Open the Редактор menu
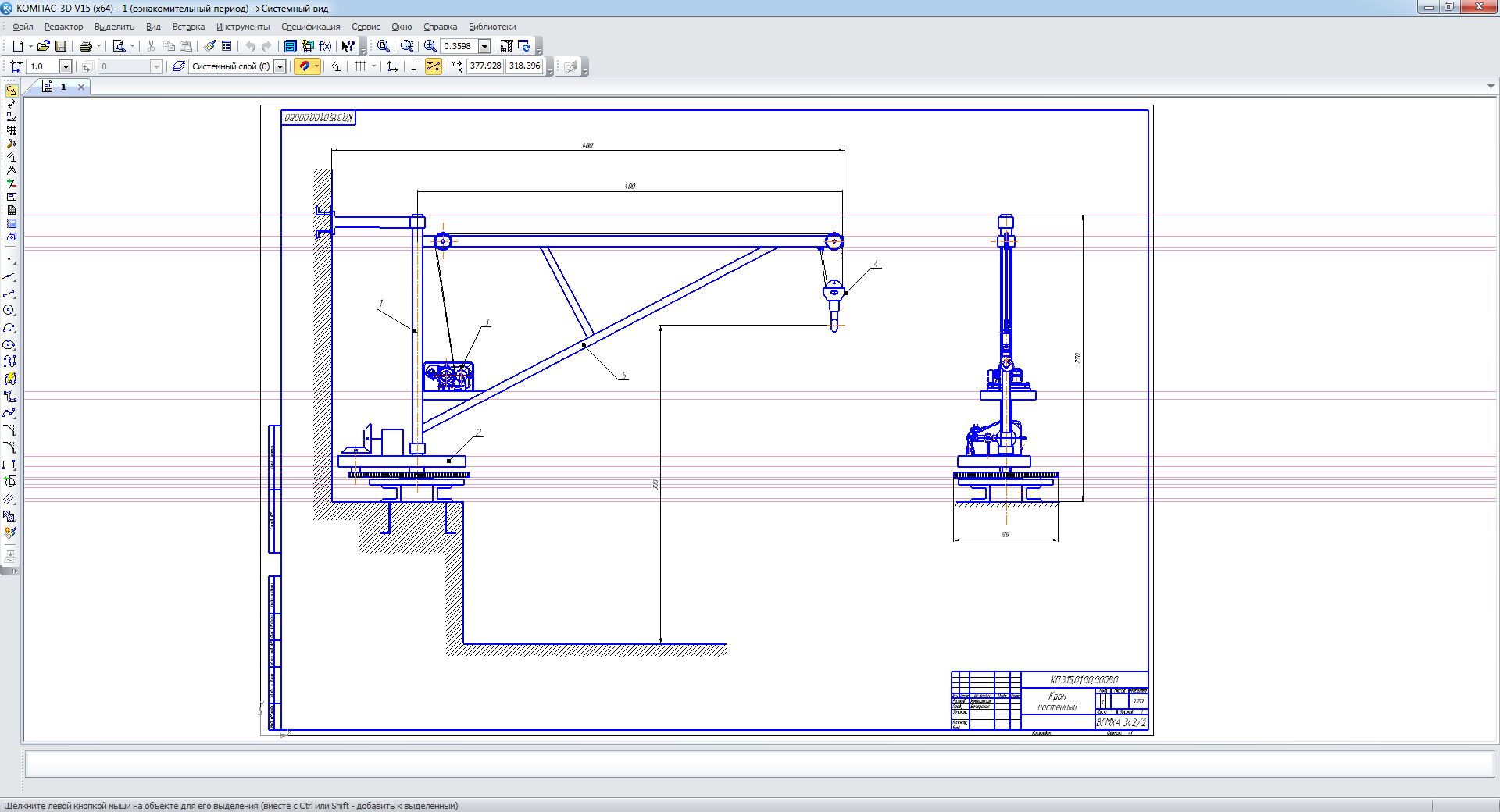The width and height of the screenshot is (1500, 812). [63, 27]
